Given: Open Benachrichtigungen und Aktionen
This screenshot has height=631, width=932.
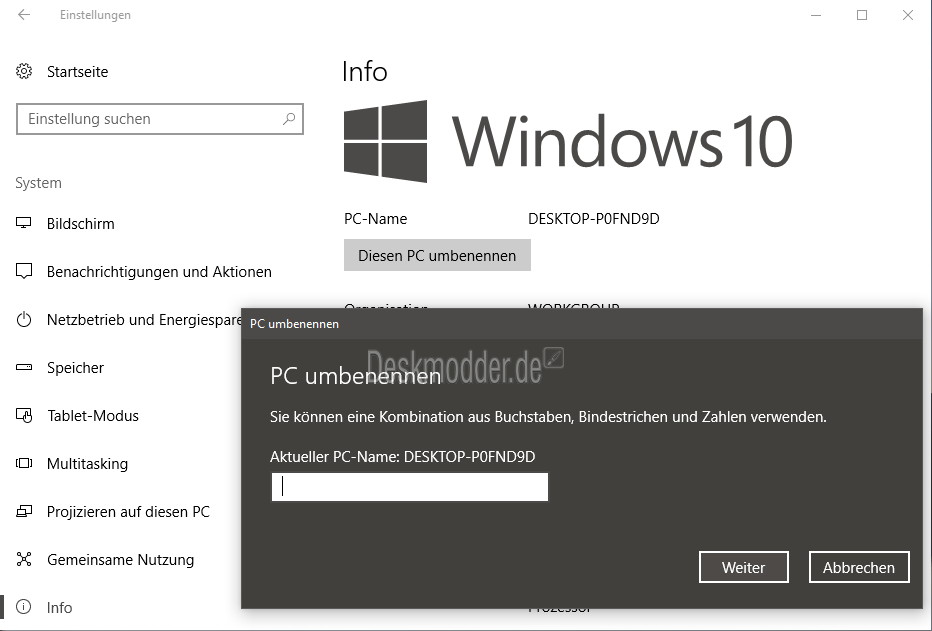Looking at the screenshot, I should pyautogui.click(x=159, y=272).
